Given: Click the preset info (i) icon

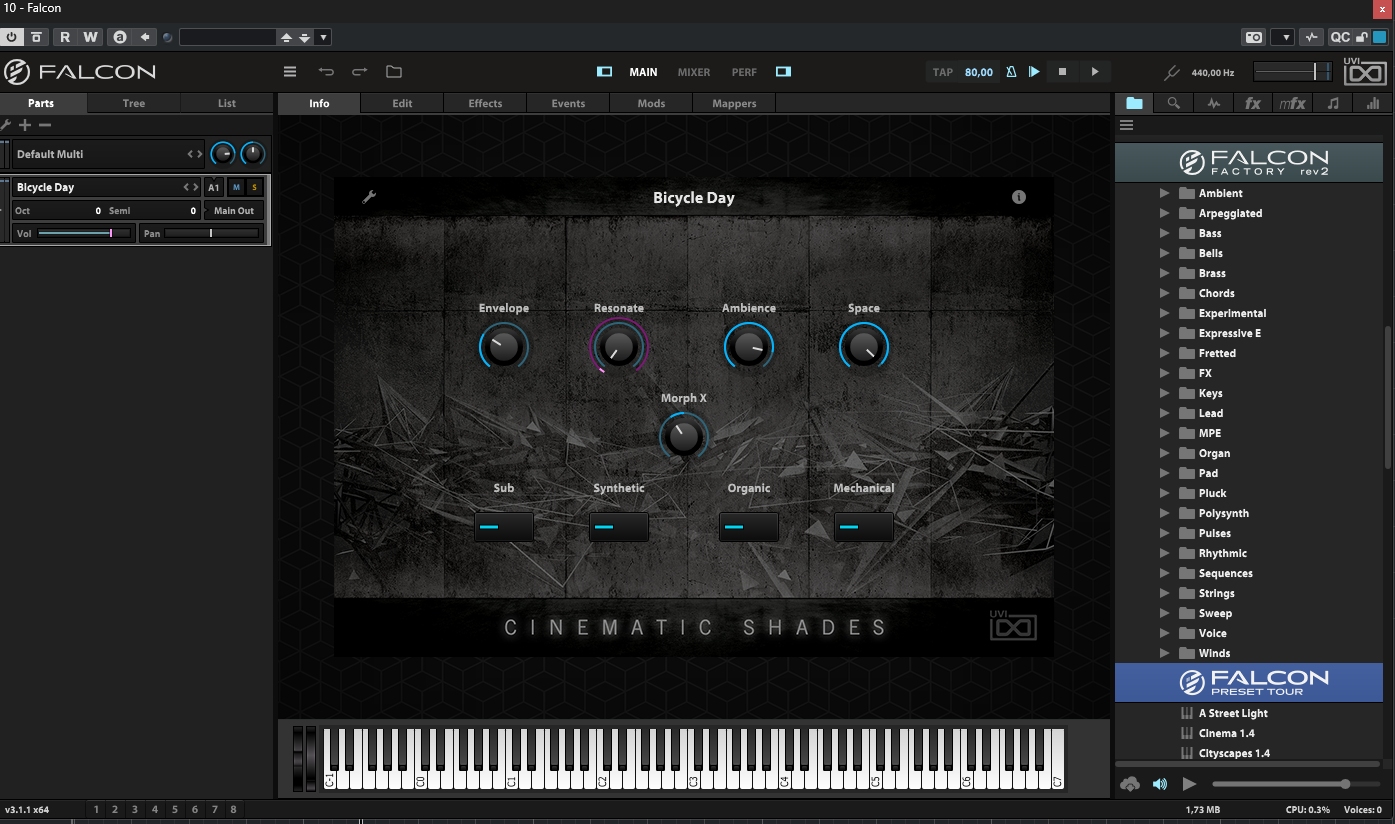Looking at the screenshot, I should pos(1019,197).
